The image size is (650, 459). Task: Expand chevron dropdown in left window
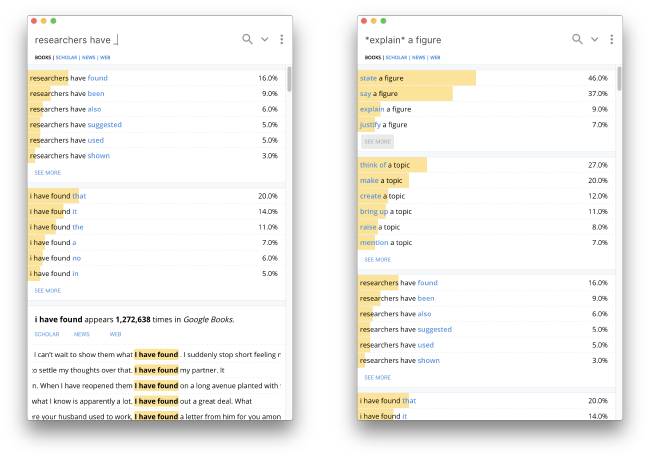click(x=265, y=39)
